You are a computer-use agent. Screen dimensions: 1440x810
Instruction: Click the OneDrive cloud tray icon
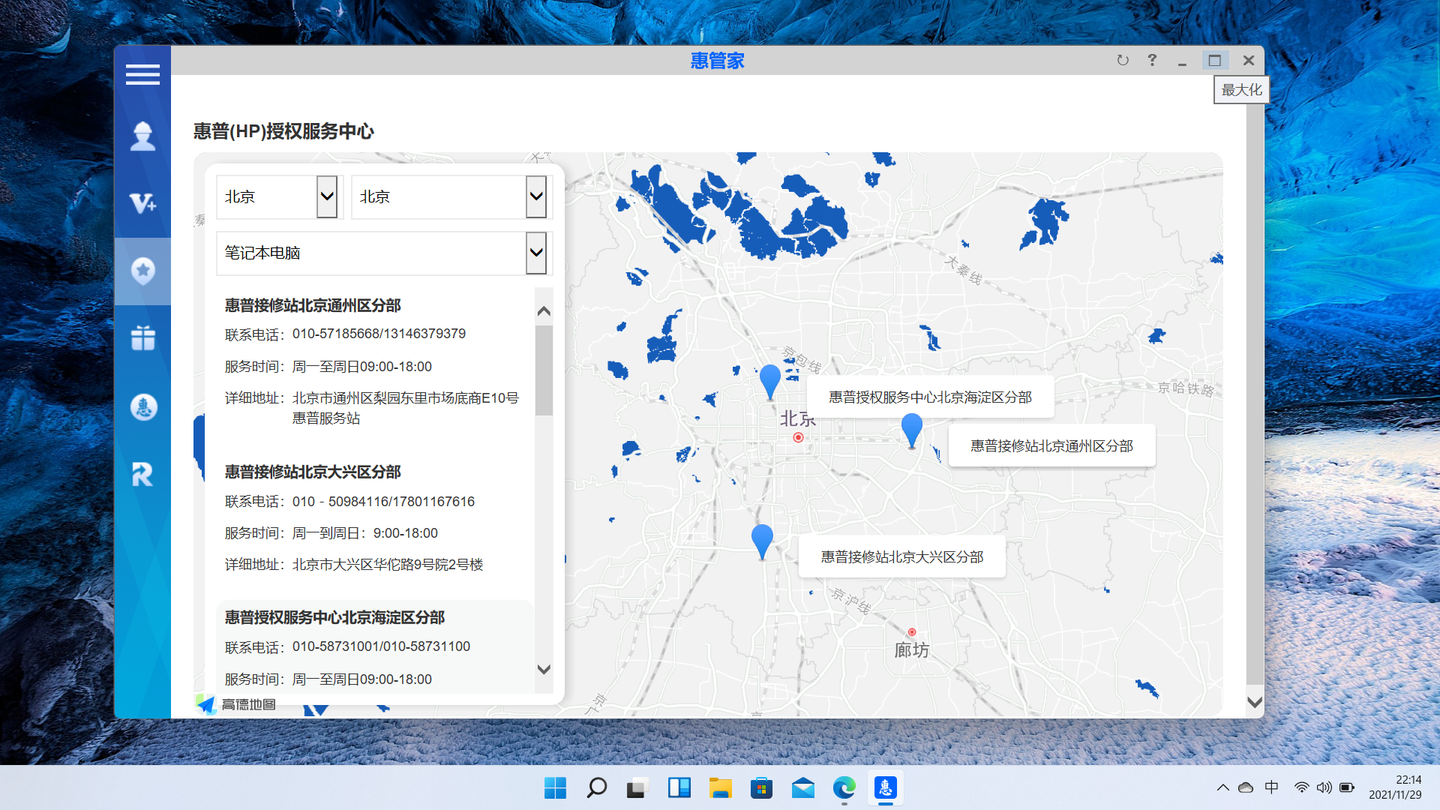pos(1245,788)
